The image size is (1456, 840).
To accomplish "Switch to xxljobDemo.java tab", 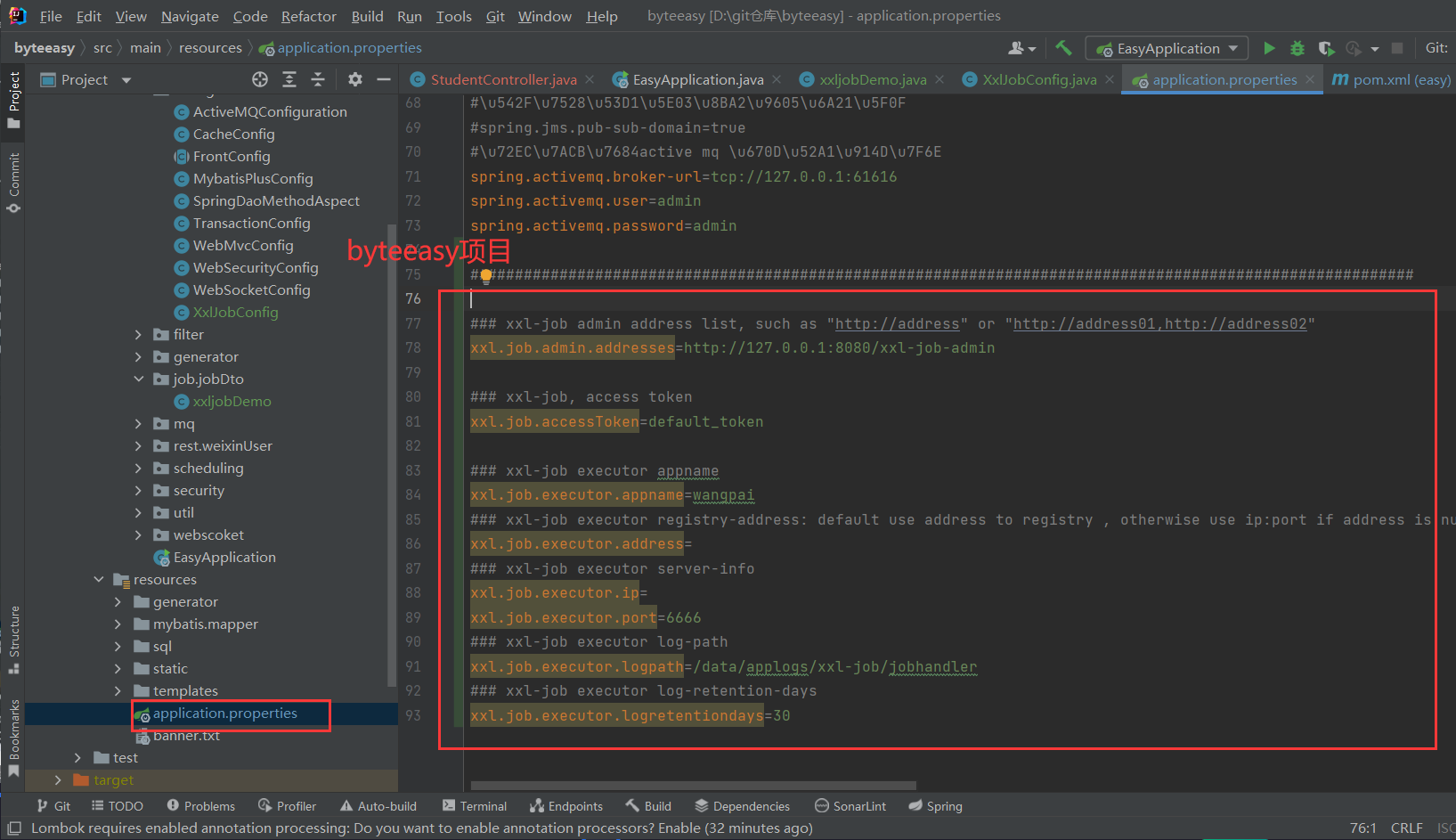I will click(873, 80).
